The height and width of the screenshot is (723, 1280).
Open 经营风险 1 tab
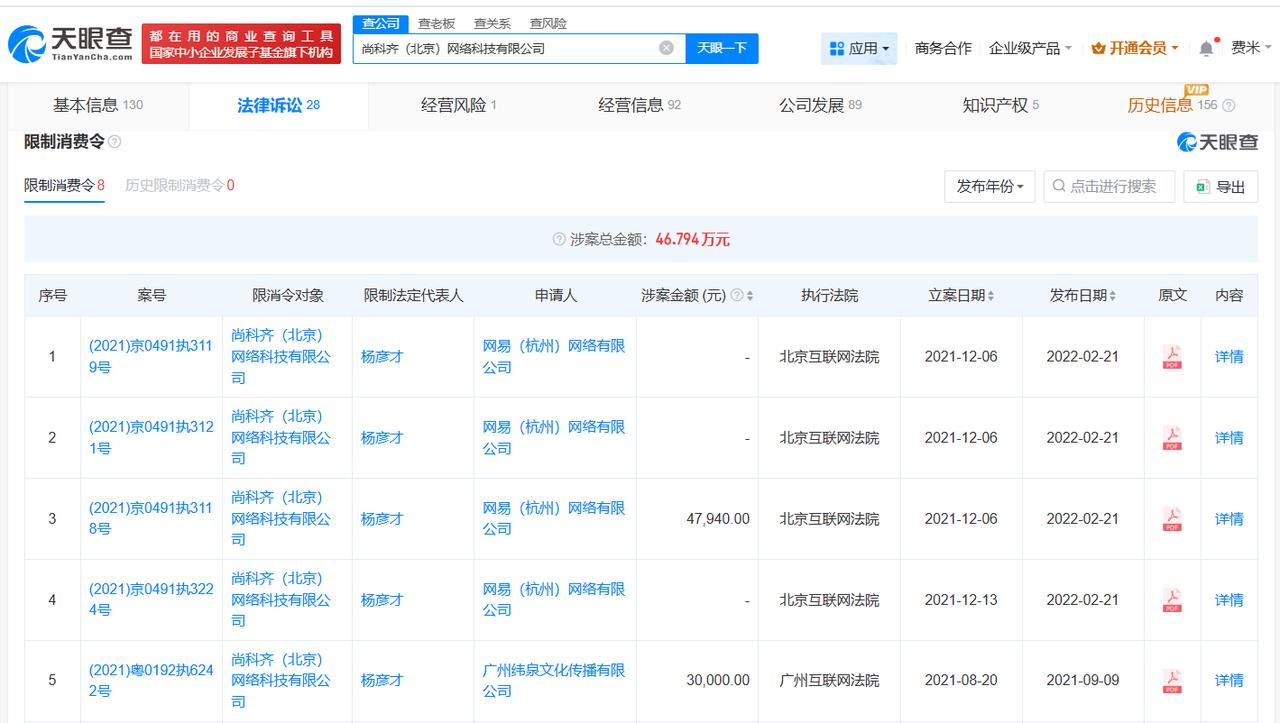pyautogui.click(x=459, y=105)
